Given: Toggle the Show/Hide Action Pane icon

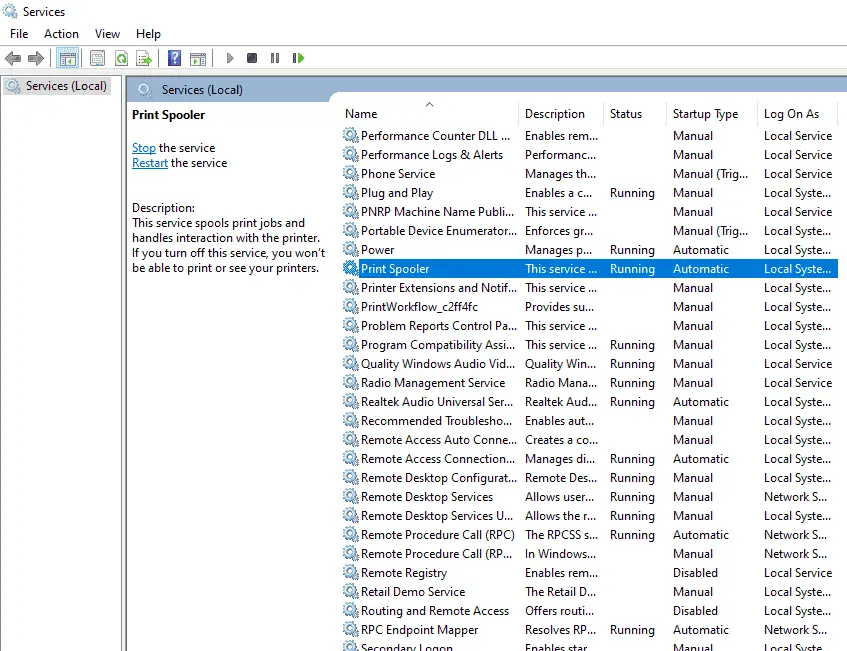Looking at the screenshot, I should [198, 58].
